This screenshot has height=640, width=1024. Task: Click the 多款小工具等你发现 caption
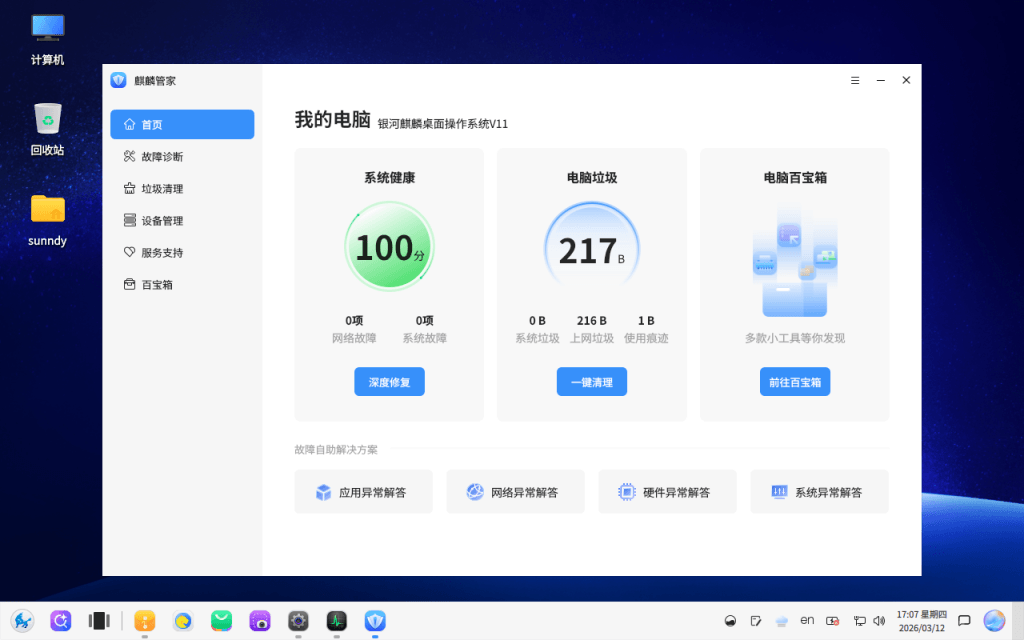pyautogui.click(x=795, y=338)
